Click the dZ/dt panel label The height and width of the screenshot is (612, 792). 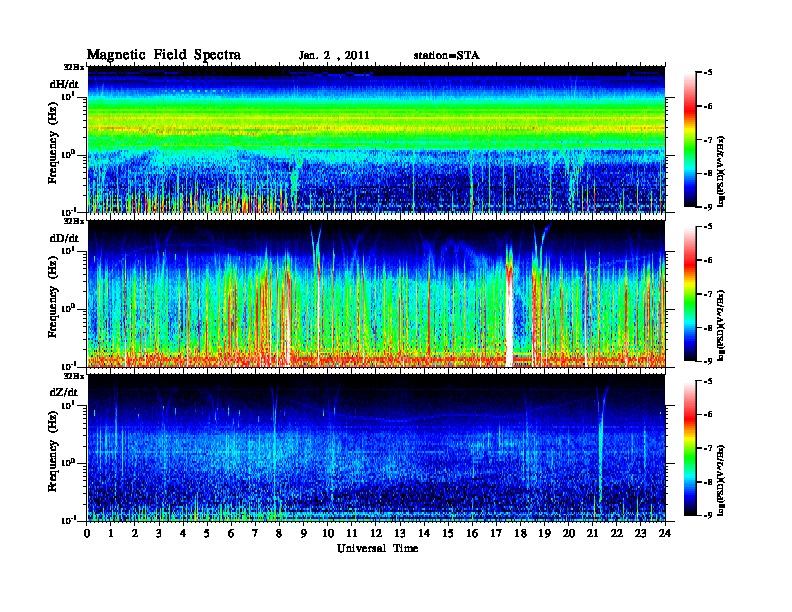64,392
